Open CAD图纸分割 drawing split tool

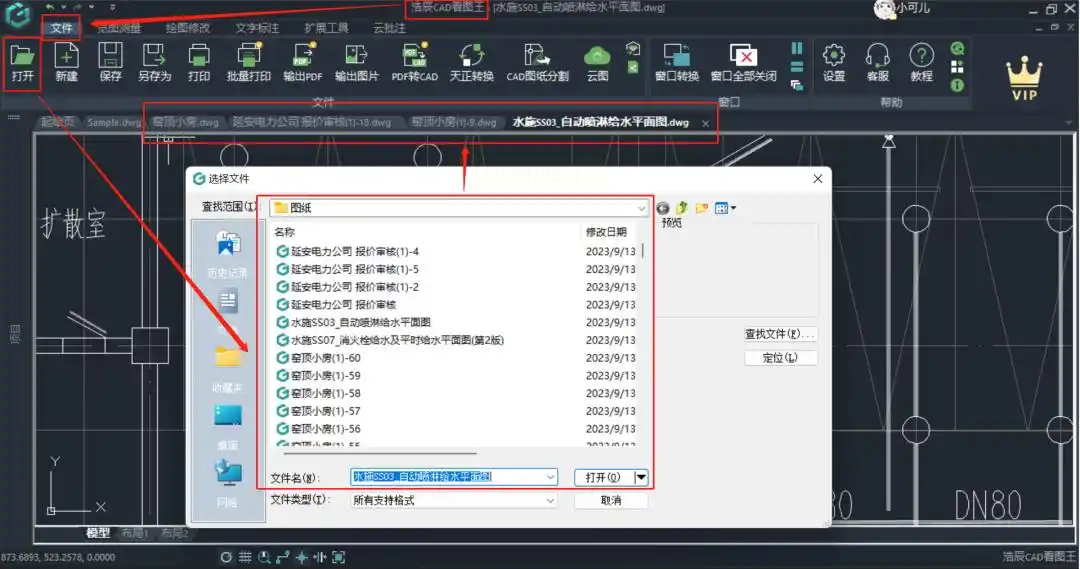click(x=537, y=63)
